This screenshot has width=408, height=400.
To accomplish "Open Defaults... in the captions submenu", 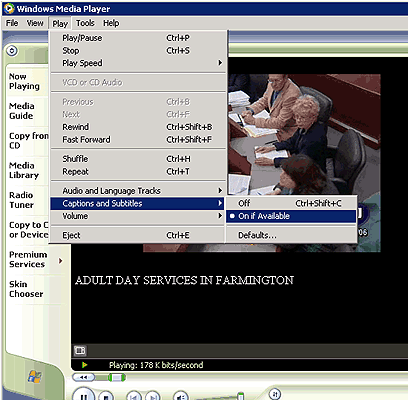I will [x=291, y=235].
